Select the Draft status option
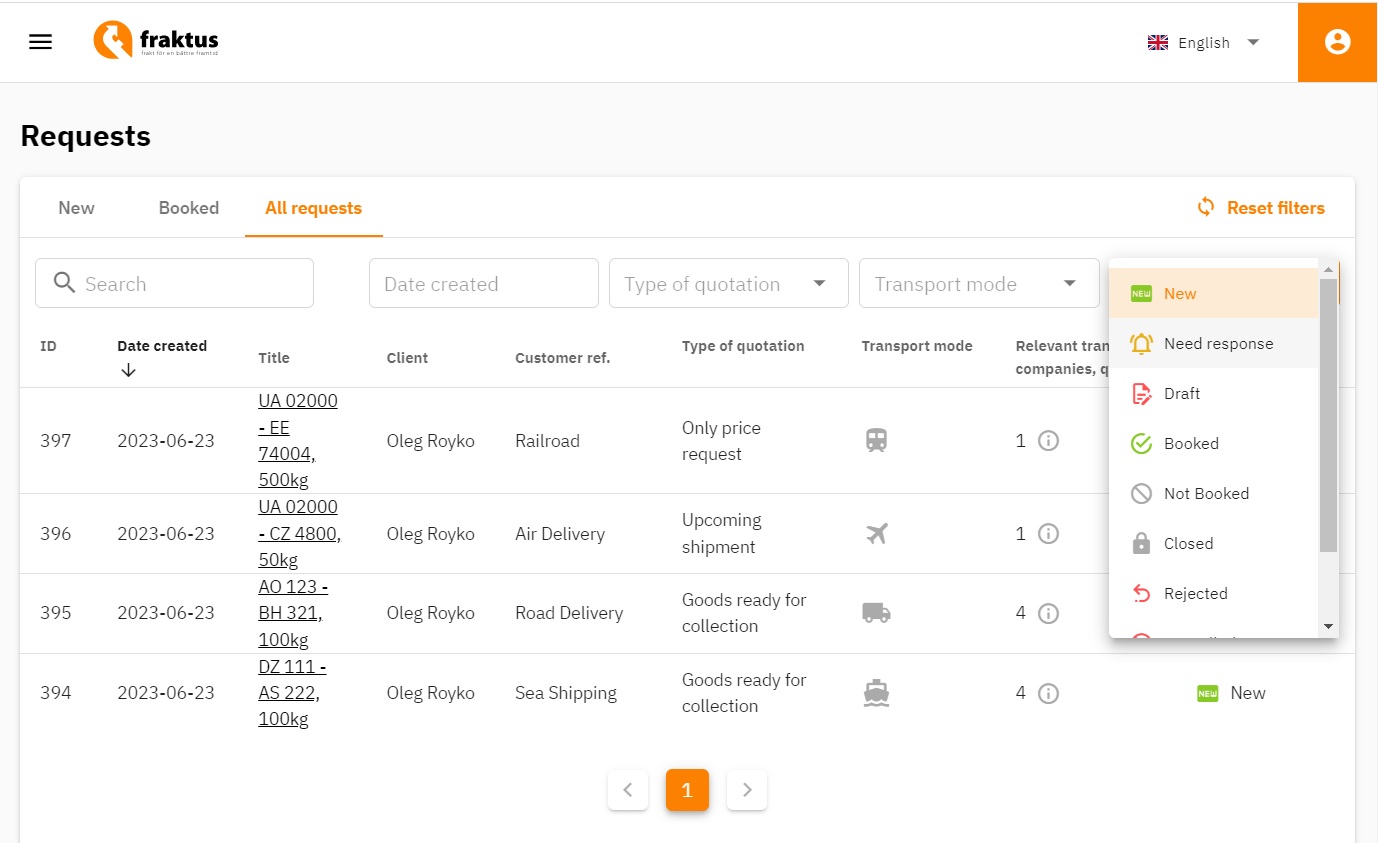 coord(1214,393)
